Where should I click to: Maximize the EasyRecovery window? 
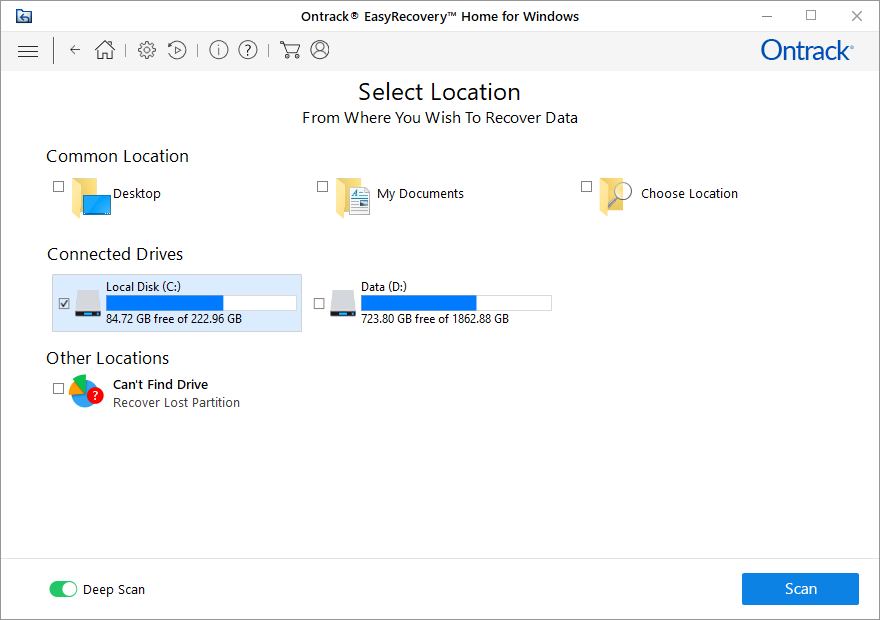tap(811, 16)
